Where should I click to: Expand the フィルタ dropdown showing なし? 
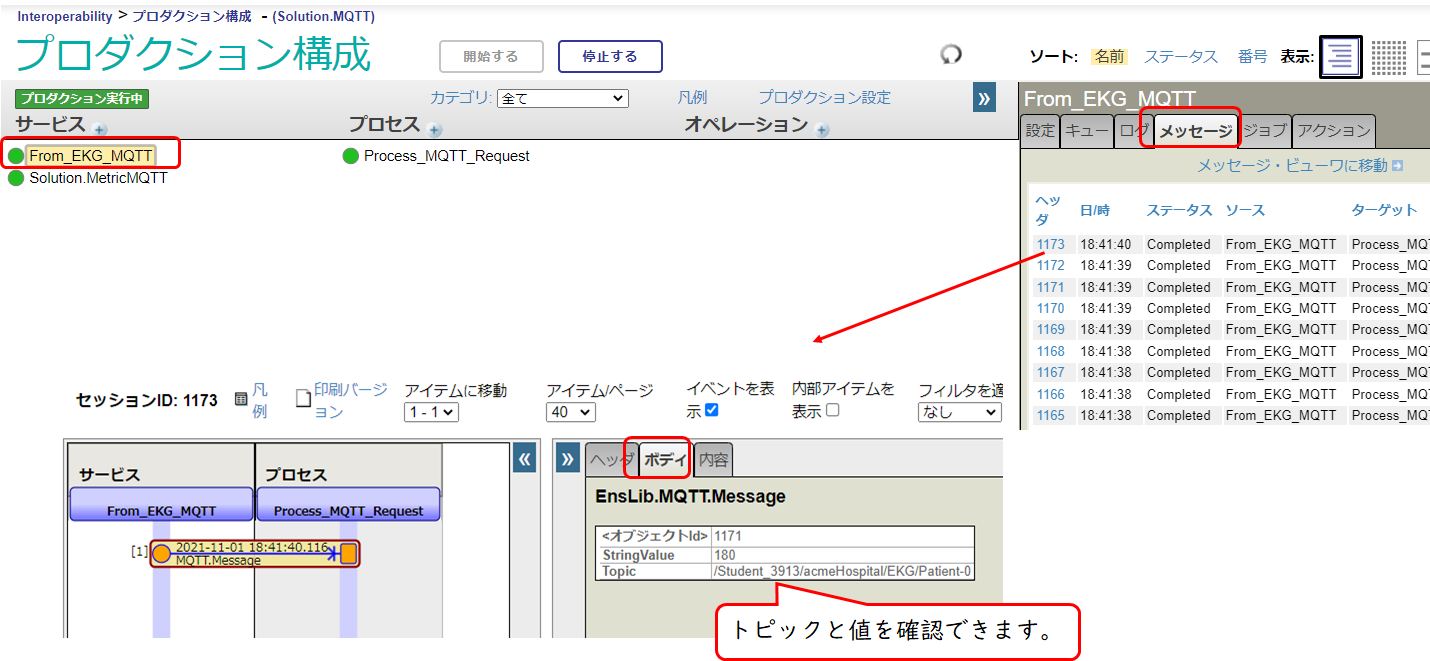click(959, 412)
